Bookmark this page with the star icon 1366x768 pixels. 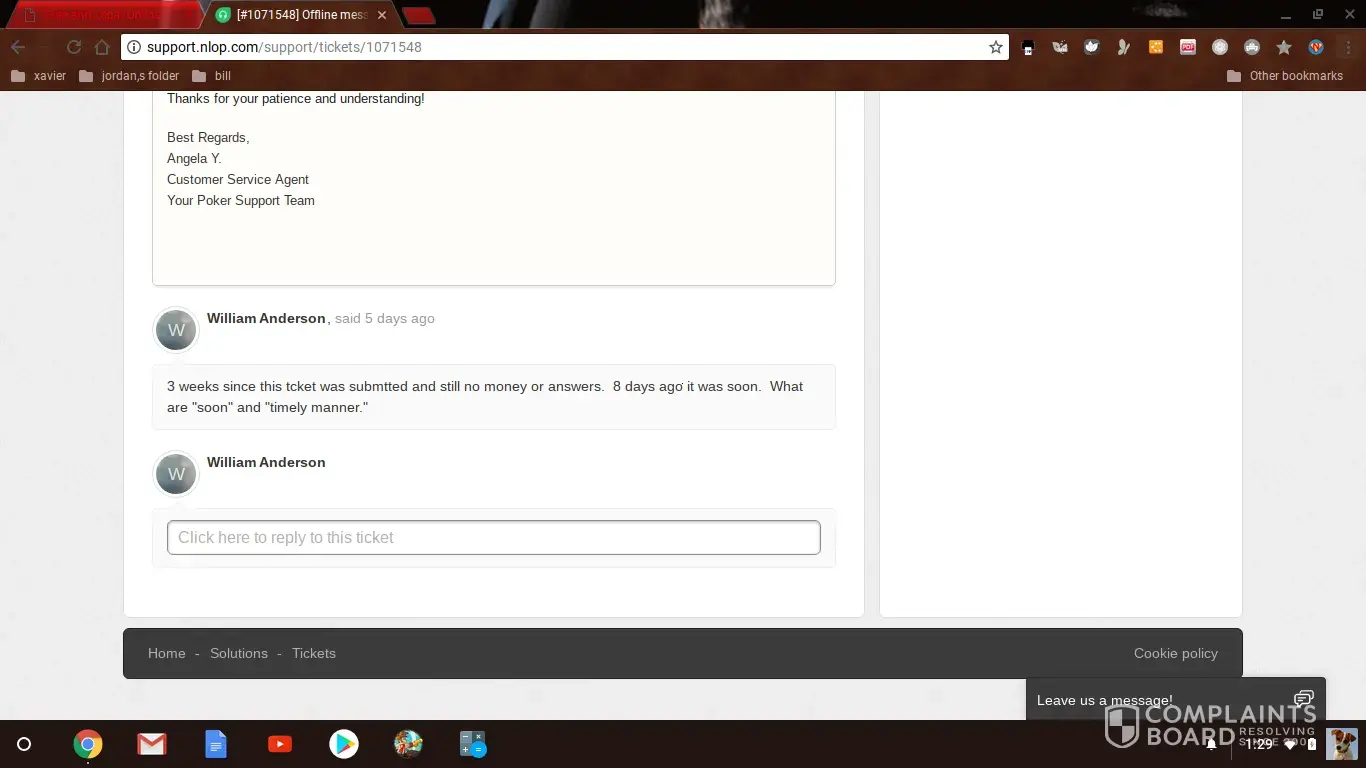(x=996, y=47)
